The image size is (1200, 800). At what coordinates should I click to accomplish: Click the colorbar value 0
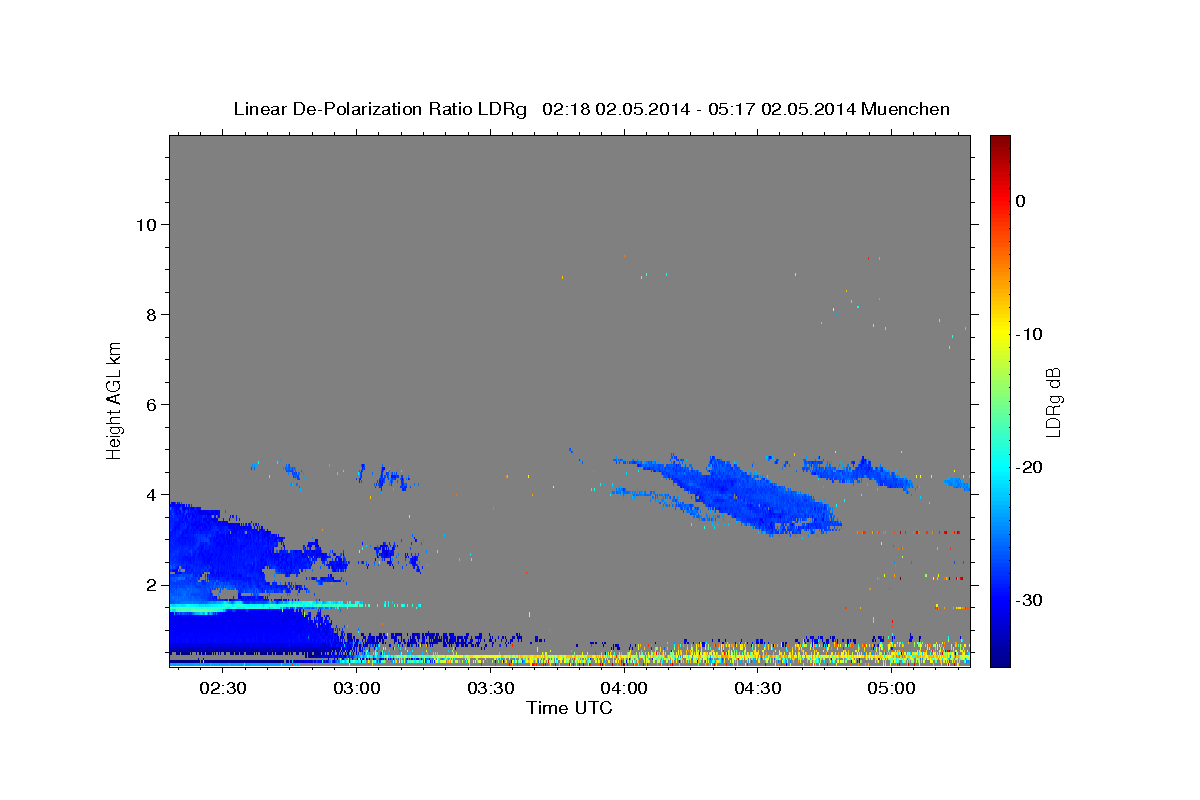click(x=1021, y=201)
